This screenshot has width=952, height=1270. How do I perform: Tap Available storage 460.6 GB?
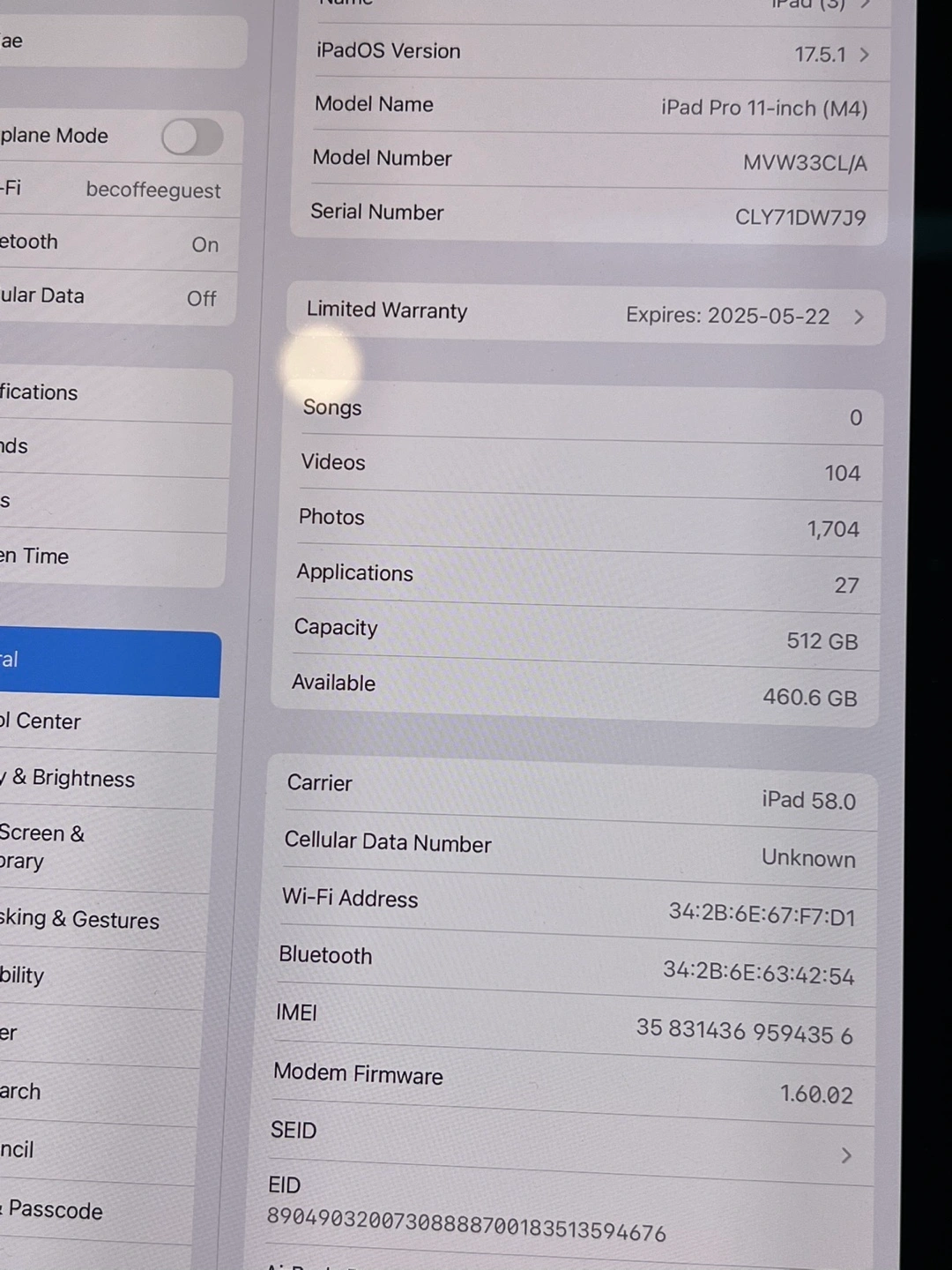(810, 698)
